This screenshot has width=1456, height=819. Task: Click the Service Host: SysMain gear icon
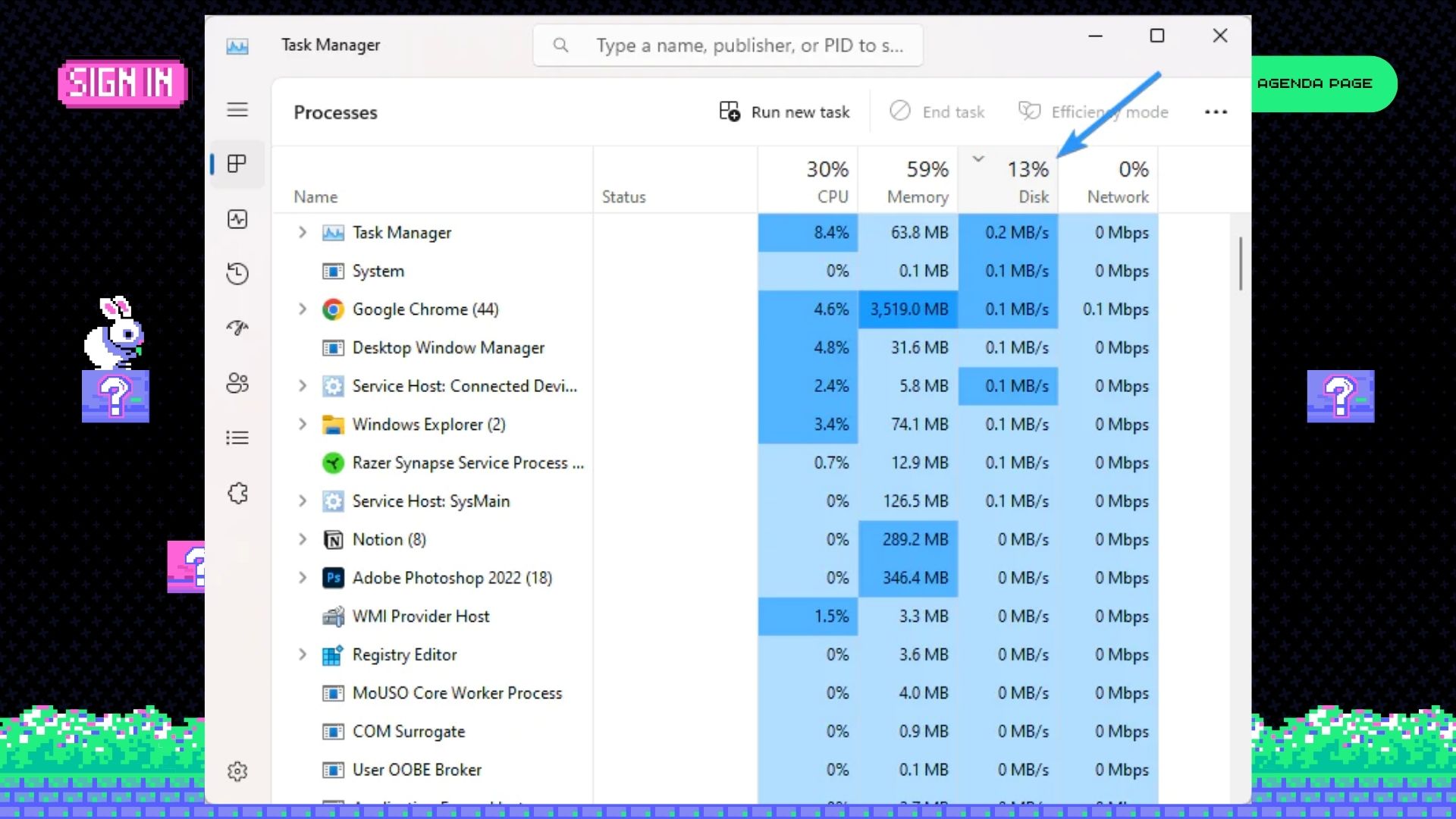(333, 501)
